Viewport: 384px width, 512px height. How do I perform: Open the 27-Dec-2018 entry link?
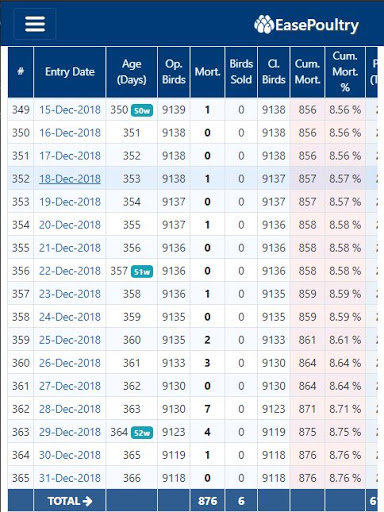[70, 386]
